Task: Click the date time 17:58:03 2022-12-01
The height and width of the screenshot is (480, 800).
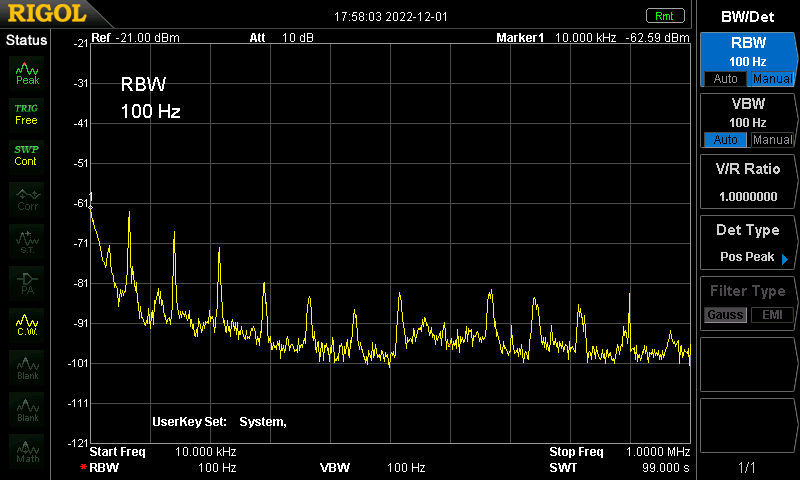Action: [x=391, y=17]
